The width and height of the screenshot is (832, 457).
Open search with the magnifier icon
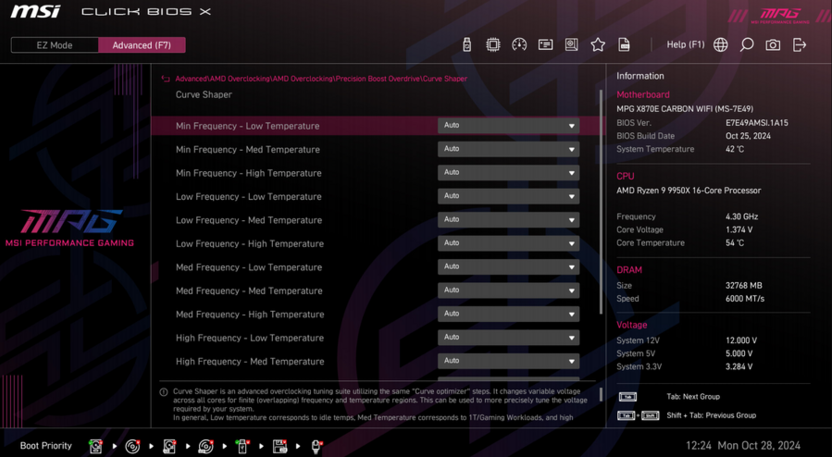click(x=747, y=45)
